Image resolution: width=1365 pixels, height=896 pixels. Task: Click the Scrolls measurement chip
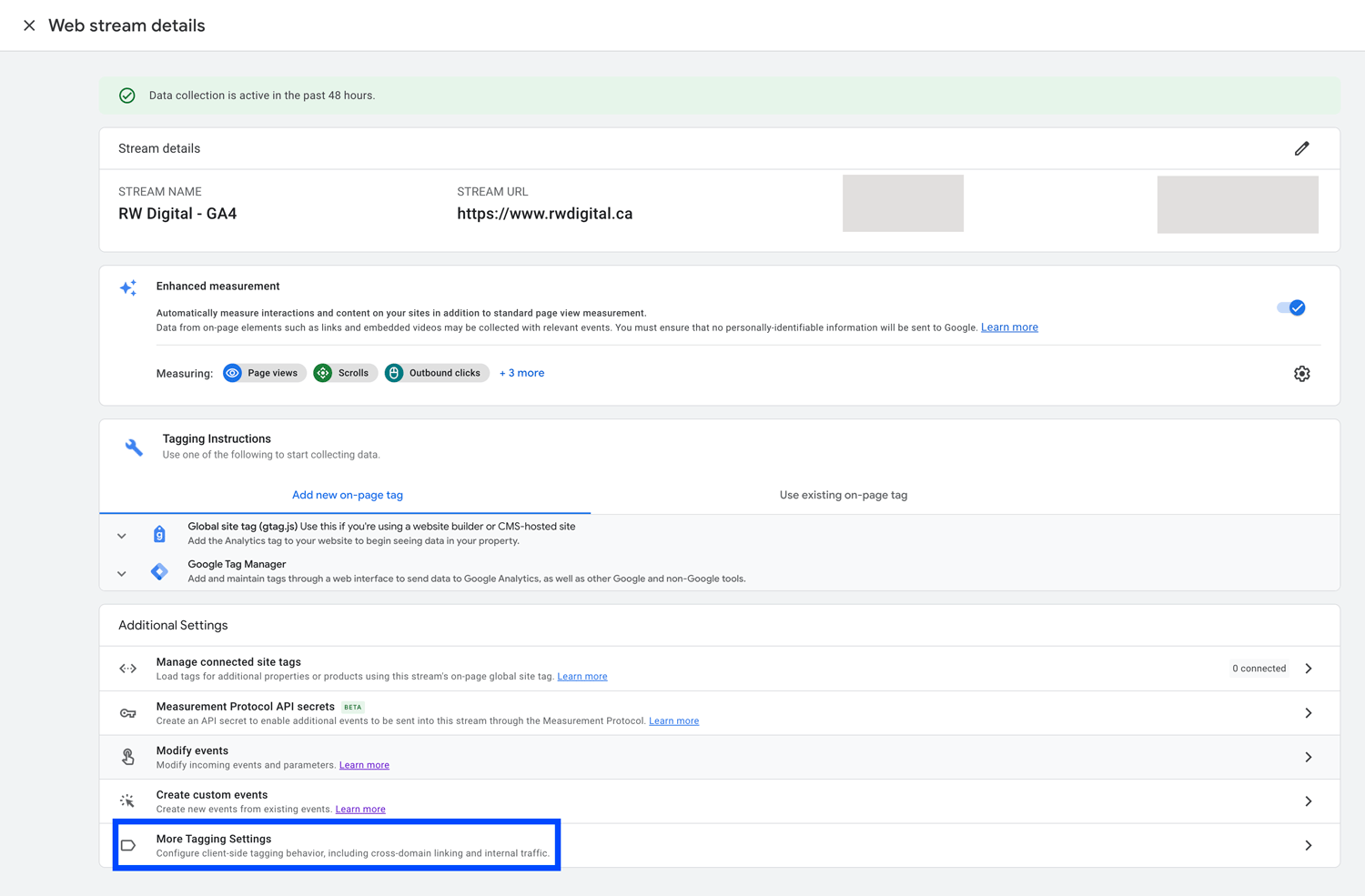coord(345,373)
